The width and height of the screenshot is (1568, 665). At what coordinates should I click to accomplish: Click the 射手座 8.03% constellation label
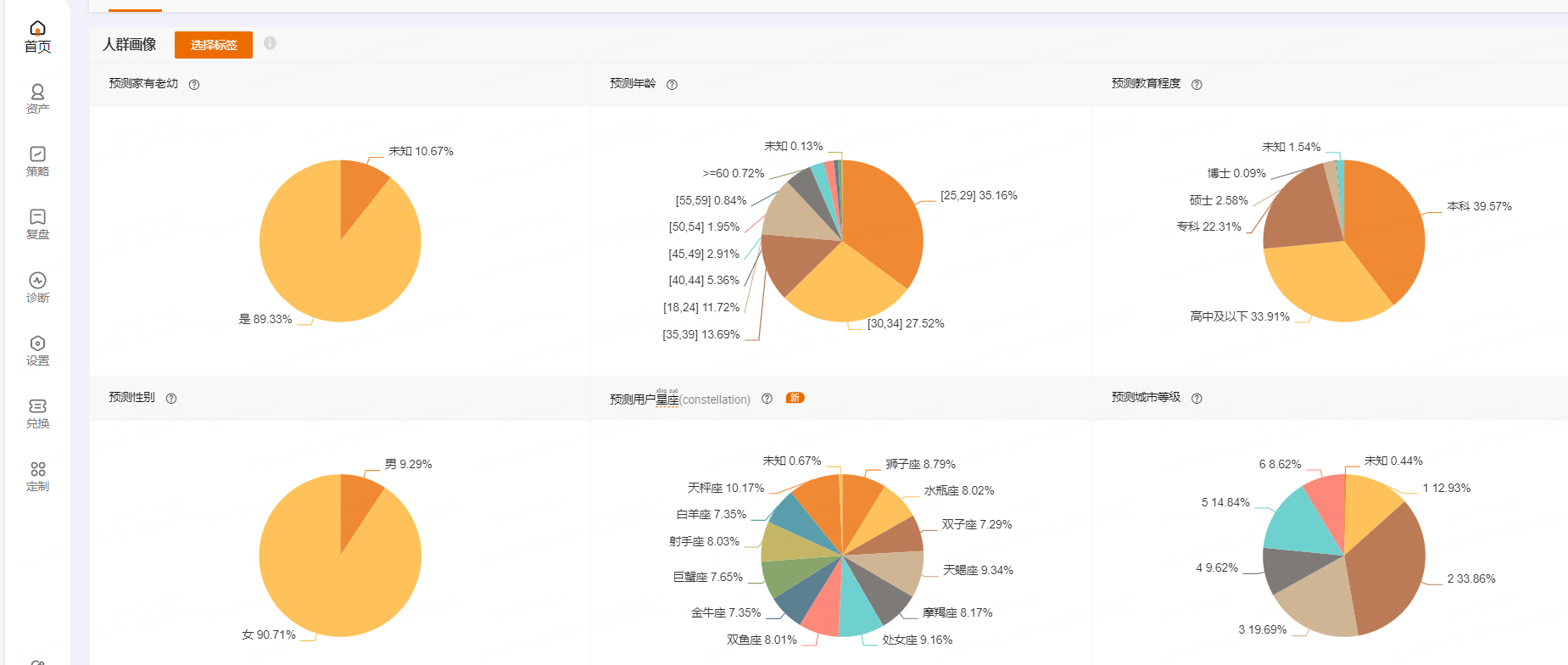(x=704, y=541)
